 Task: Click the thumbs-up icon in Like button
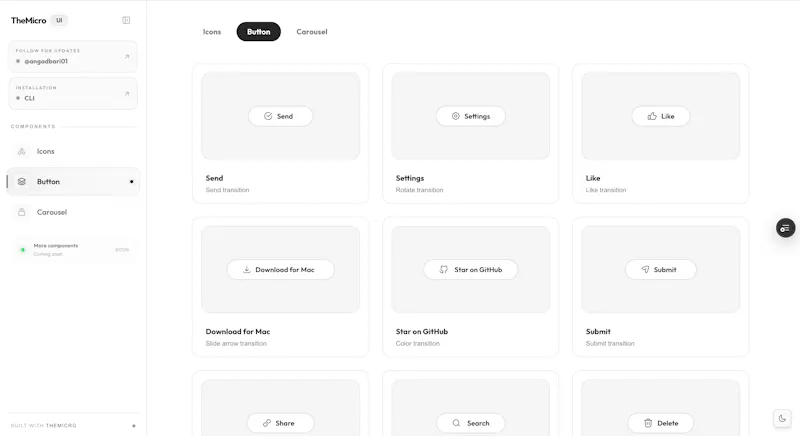click(652, 116)
